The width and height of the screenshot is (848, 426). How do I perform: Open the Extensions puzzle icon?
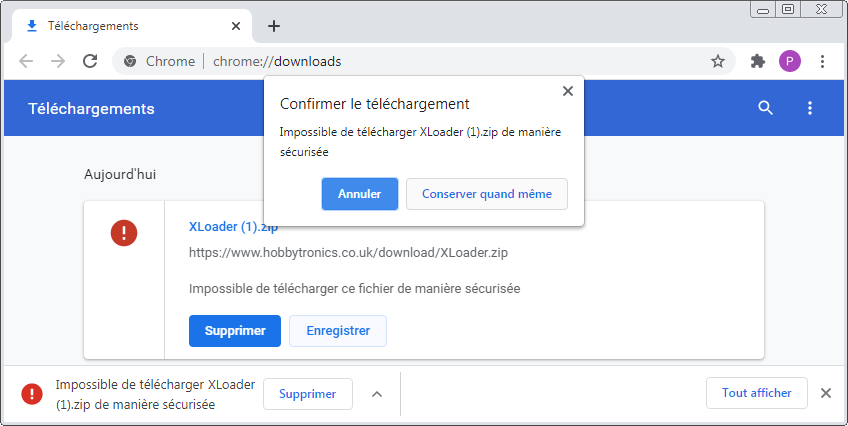pyautogui.click(x=757, y=61)
